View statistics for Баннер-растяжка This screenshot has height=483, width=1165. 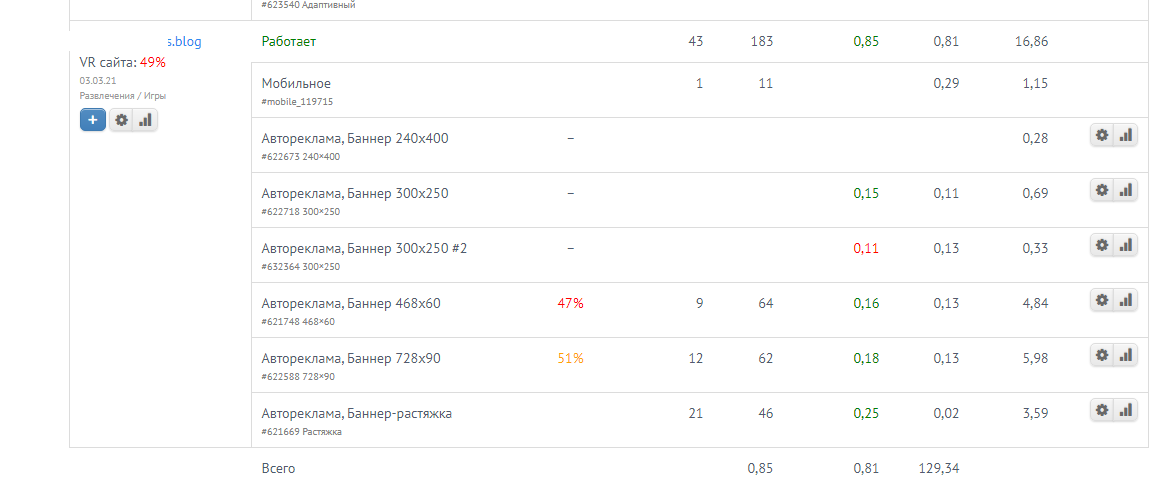[1125, 410]
